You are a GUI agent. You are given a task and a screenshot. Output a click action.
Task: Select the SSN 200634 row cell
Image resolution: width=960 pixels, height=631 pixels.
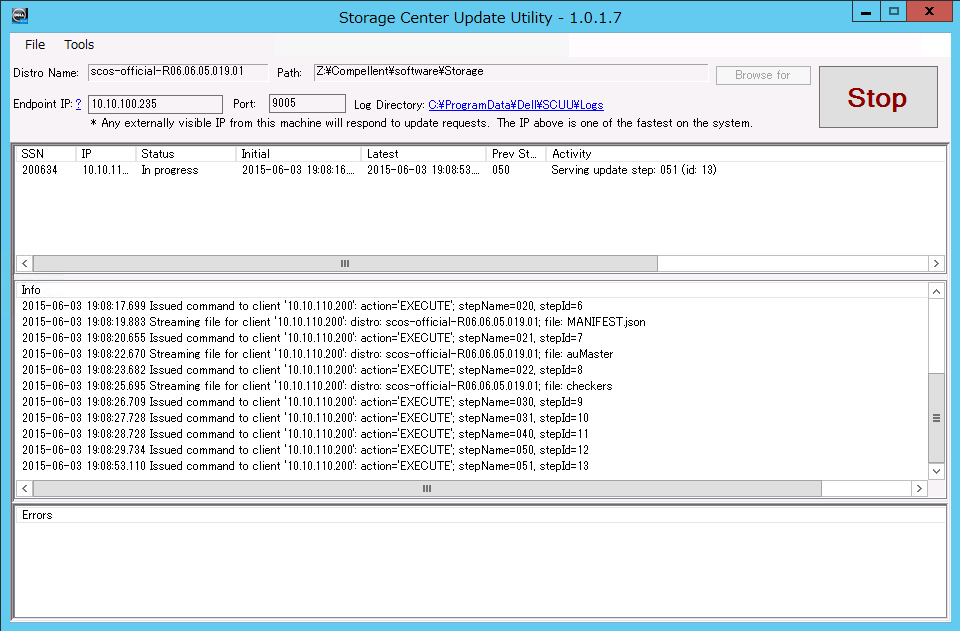point(40,170)
